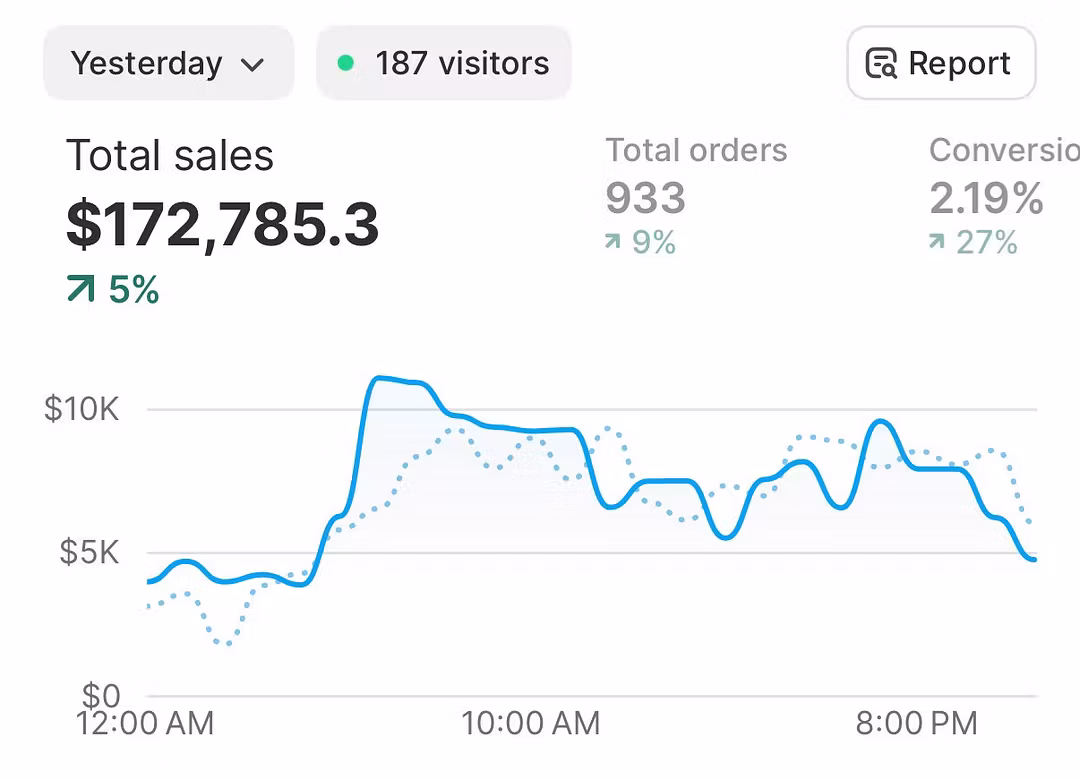Viewport: 1080px width, 780px height.
Task: Click the chevron arrow beside Yesterday
Action: pos(253,65)
